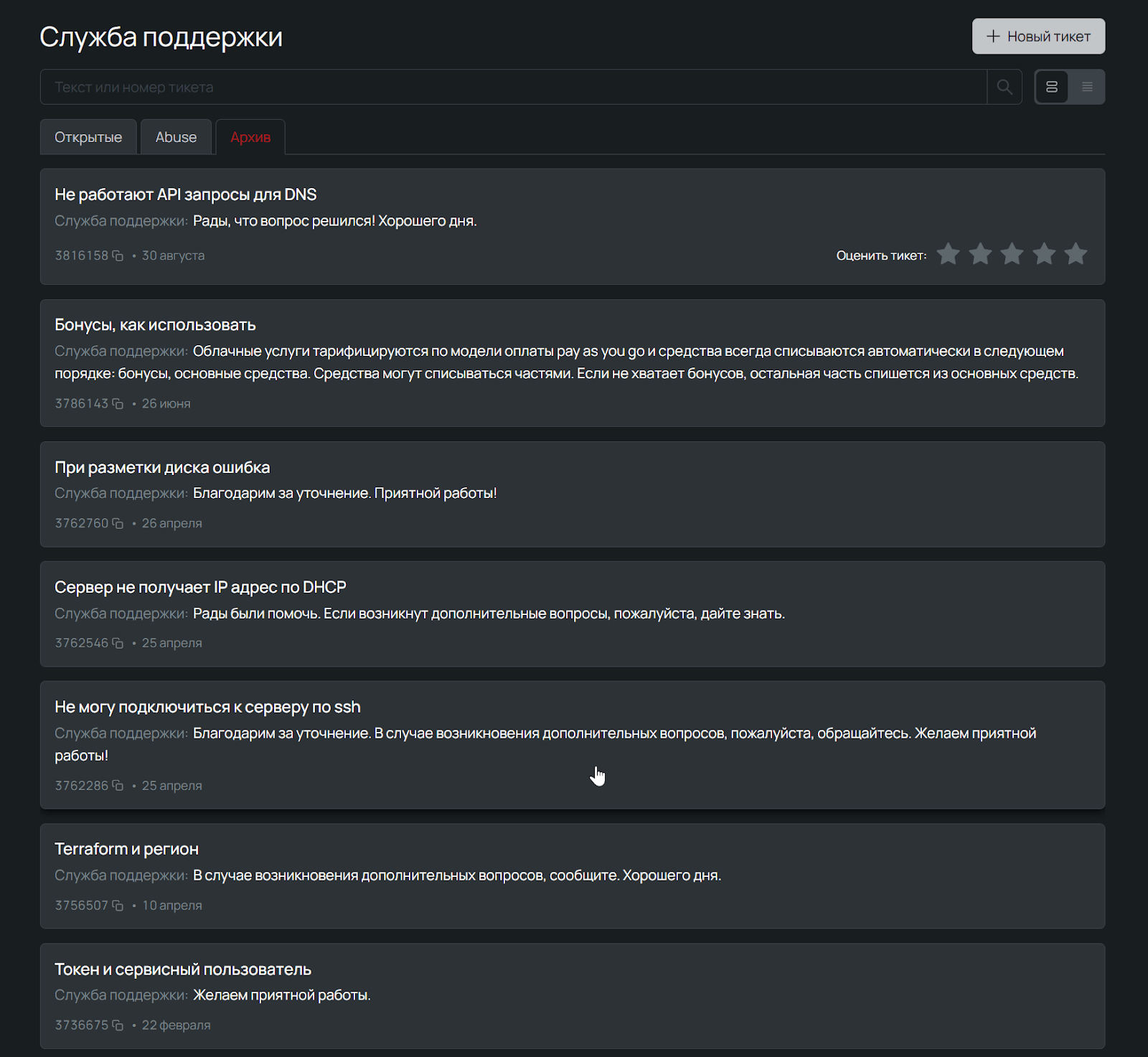Switch to the Abuse tab
The height and width of the screenshot is (1057, 1148).
pyautogui.click(x=176, y=137)
